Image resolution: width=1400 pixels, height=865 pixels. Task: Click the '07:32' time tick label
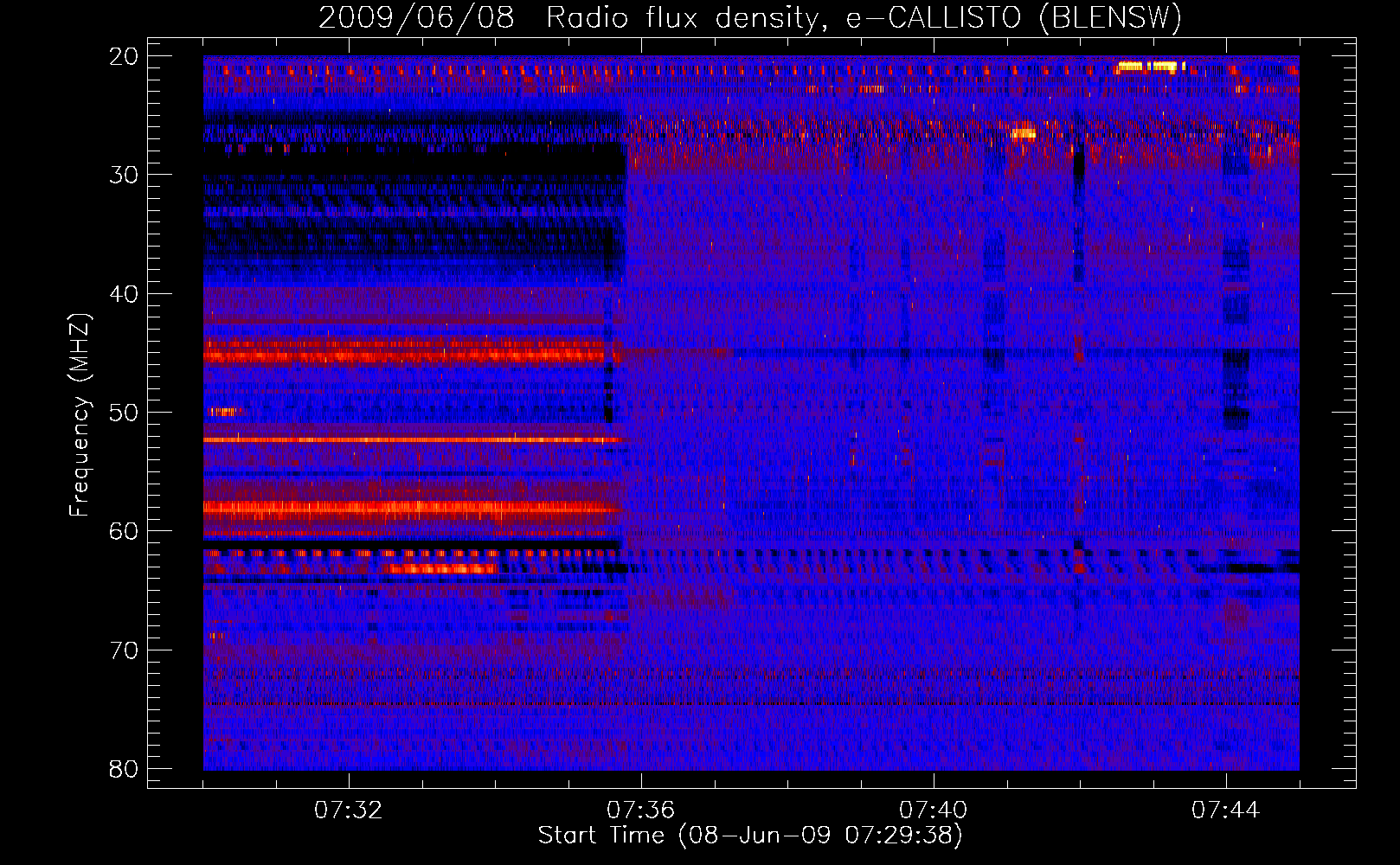[x=349, y=811]
